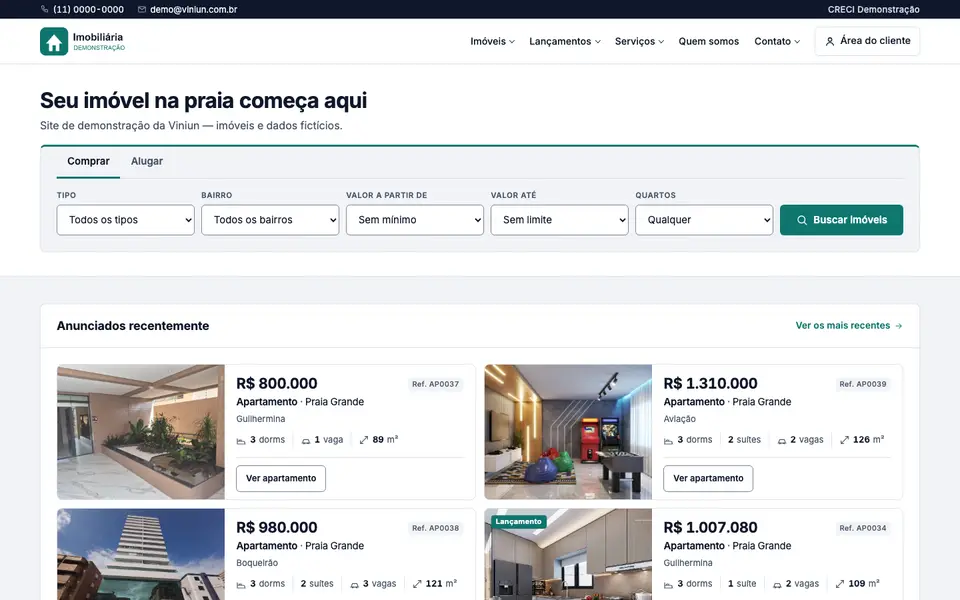Screen dimensions: 960x600
Task: Click the green house logo icon
Action: pos(54,41)
